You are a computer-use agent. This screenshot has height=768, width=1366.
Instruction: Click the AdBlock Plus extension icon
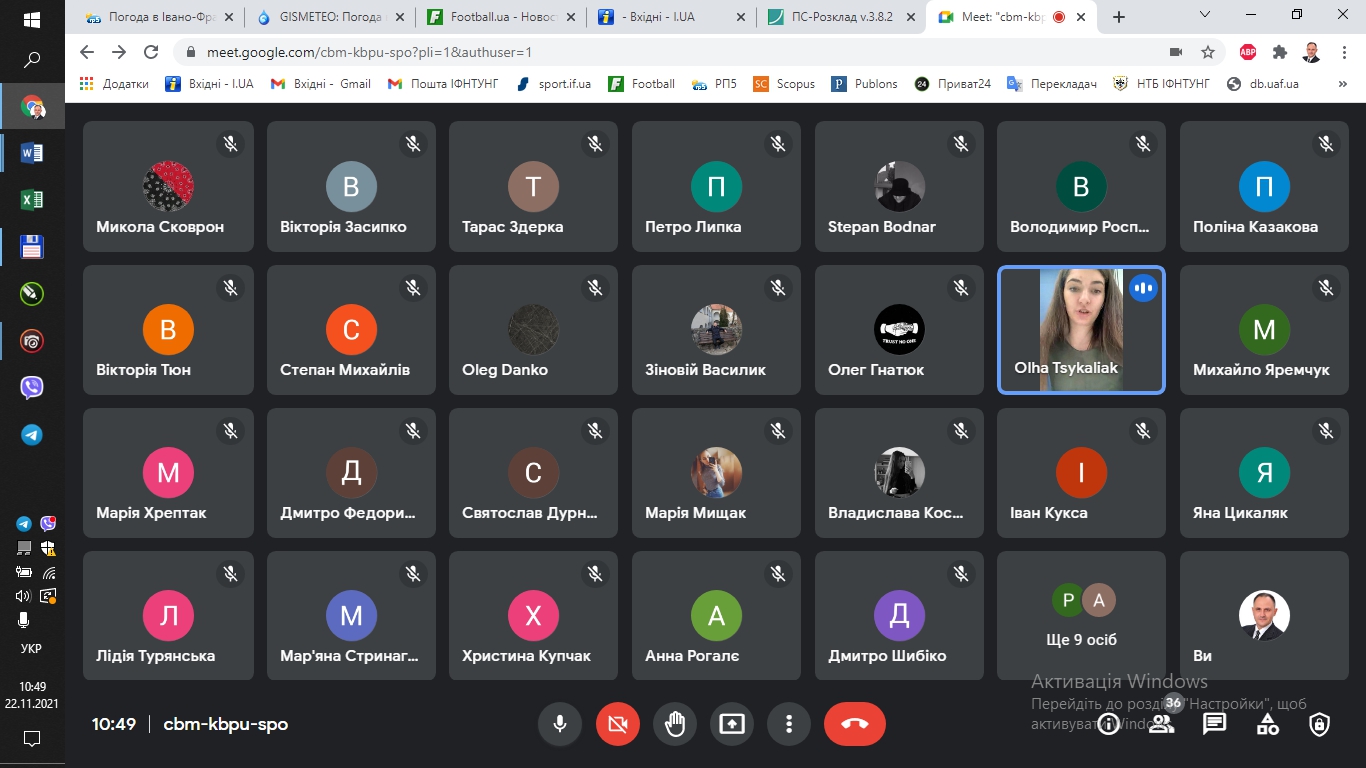[1248, 52]
